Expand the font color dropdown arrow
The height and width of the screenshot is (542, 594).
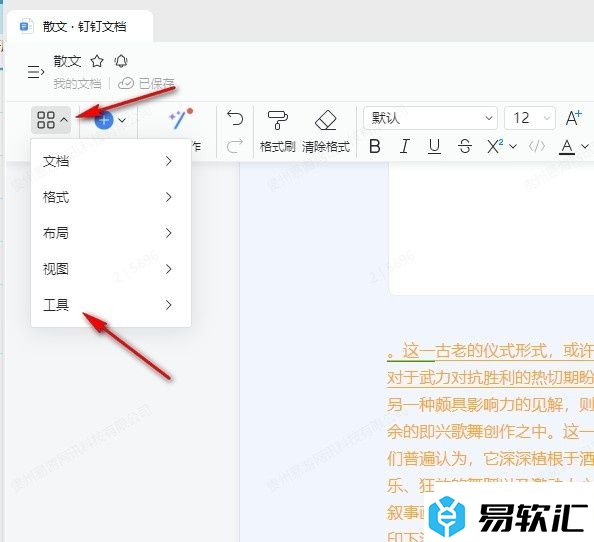click(x=585, y=146)
